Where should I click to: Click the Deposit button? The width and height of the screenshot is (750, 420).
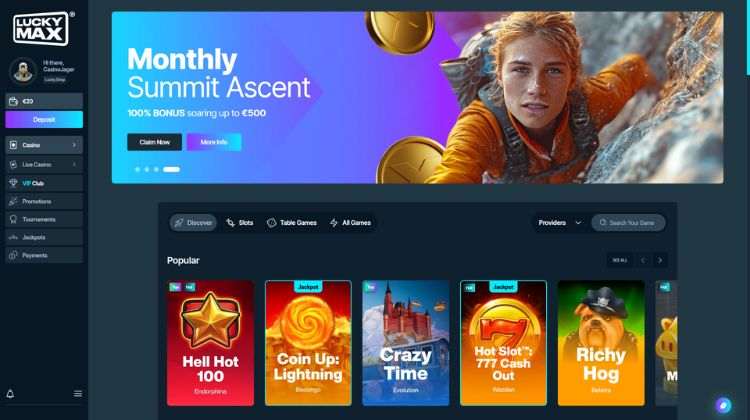44,120
